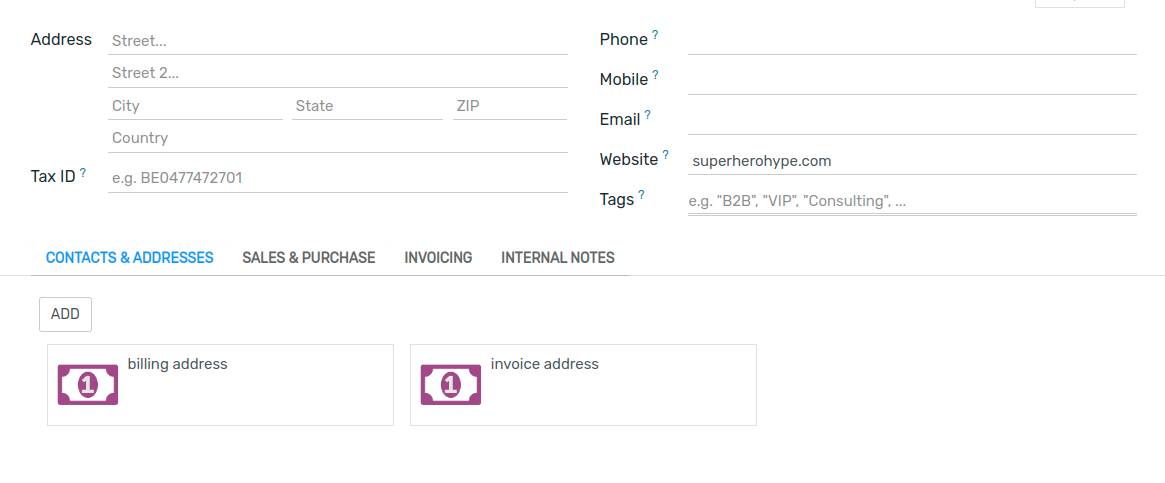The height and width of the screenshot is (483, 1165).
Task: Focus the Street address input
Action: (337, 41)
